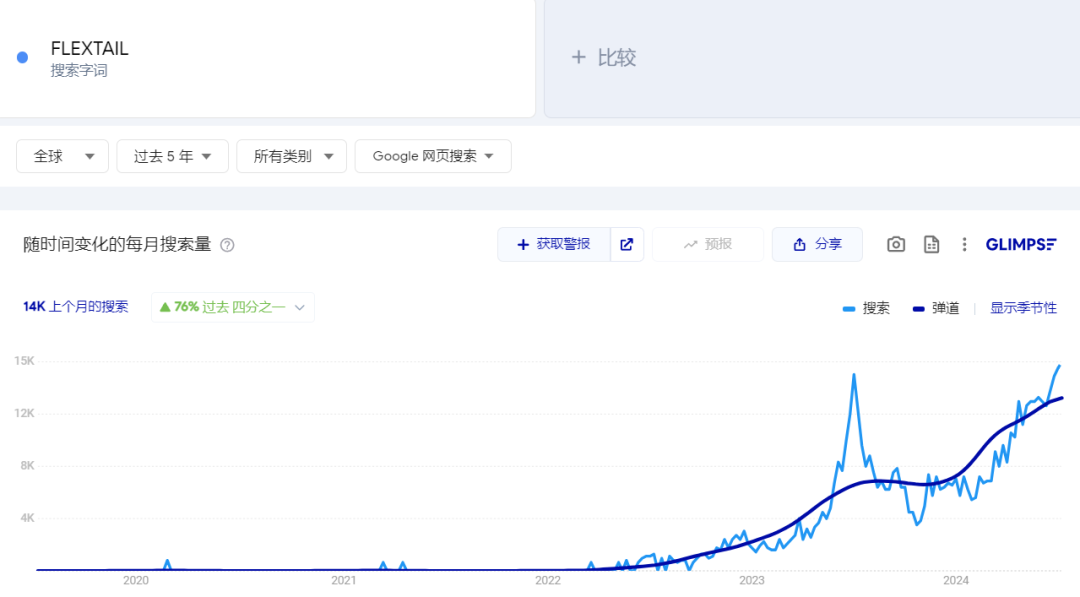Viewport: 1080px width, 597px height.
Task: Click the forecast 预报 trend icon
Action: pos(691,244)
